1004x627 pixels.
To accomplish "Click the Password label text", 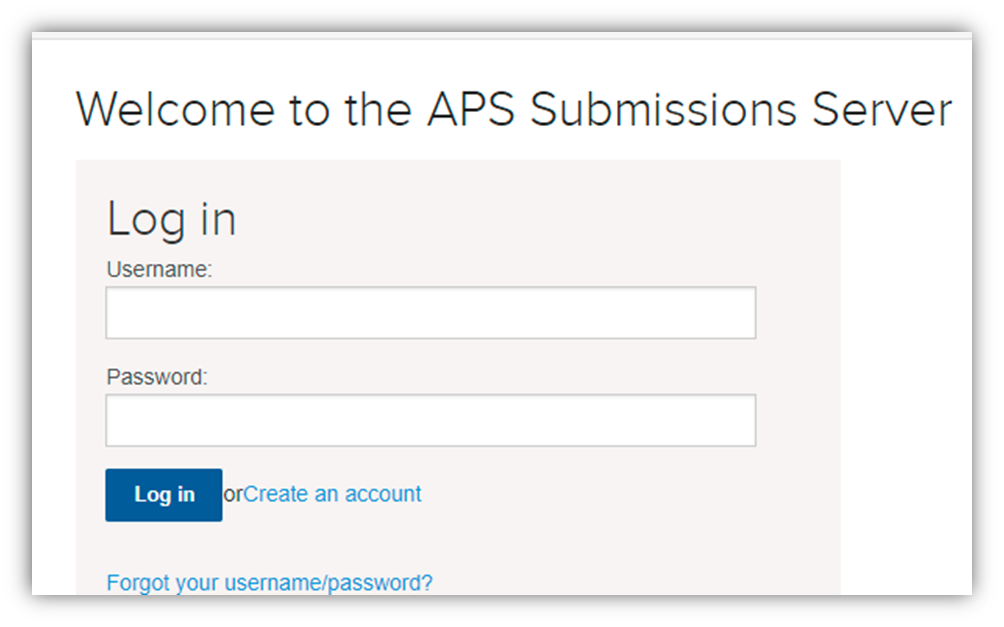I will tap(156, 377).
